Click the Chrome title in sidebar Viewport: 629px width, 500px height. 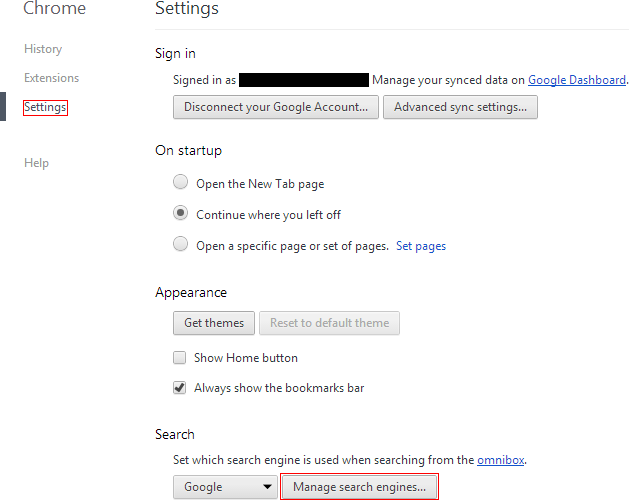[55, 8]
